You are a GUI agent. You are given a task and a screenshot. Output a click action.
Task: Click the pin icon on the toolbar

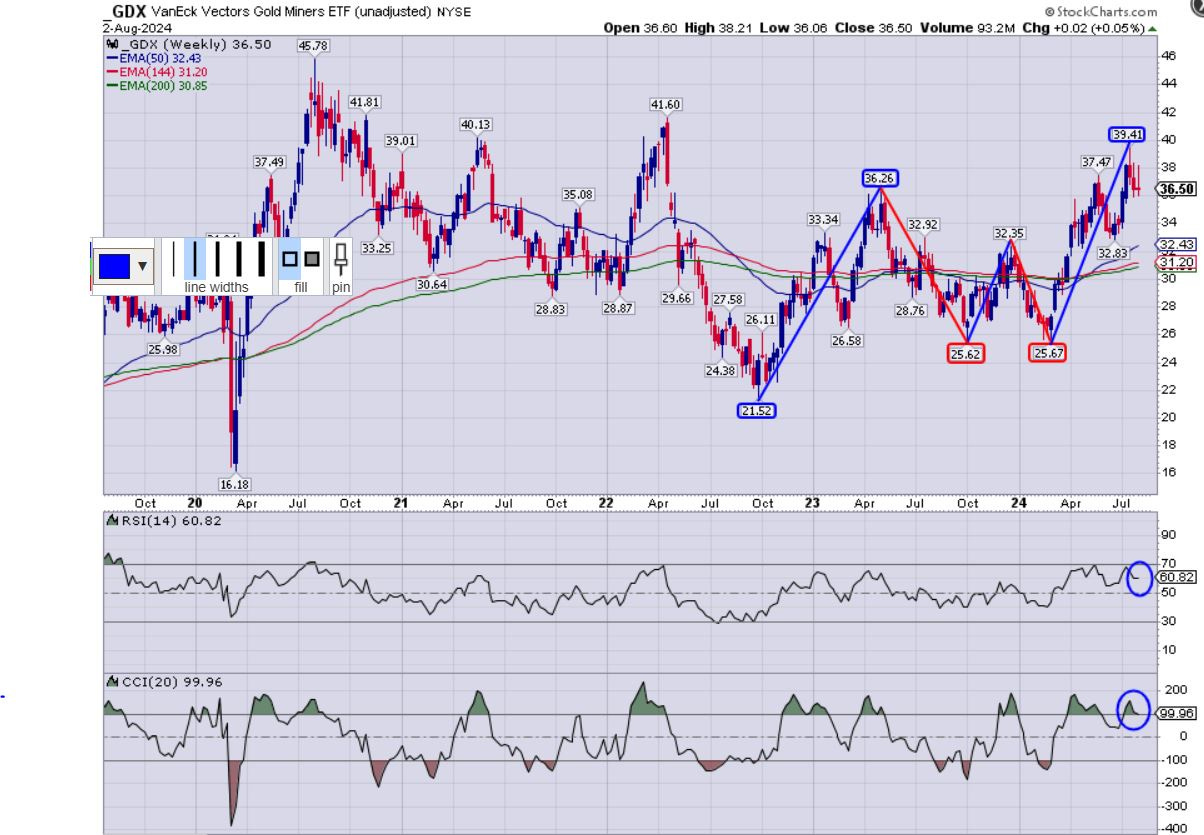(341, 259)
